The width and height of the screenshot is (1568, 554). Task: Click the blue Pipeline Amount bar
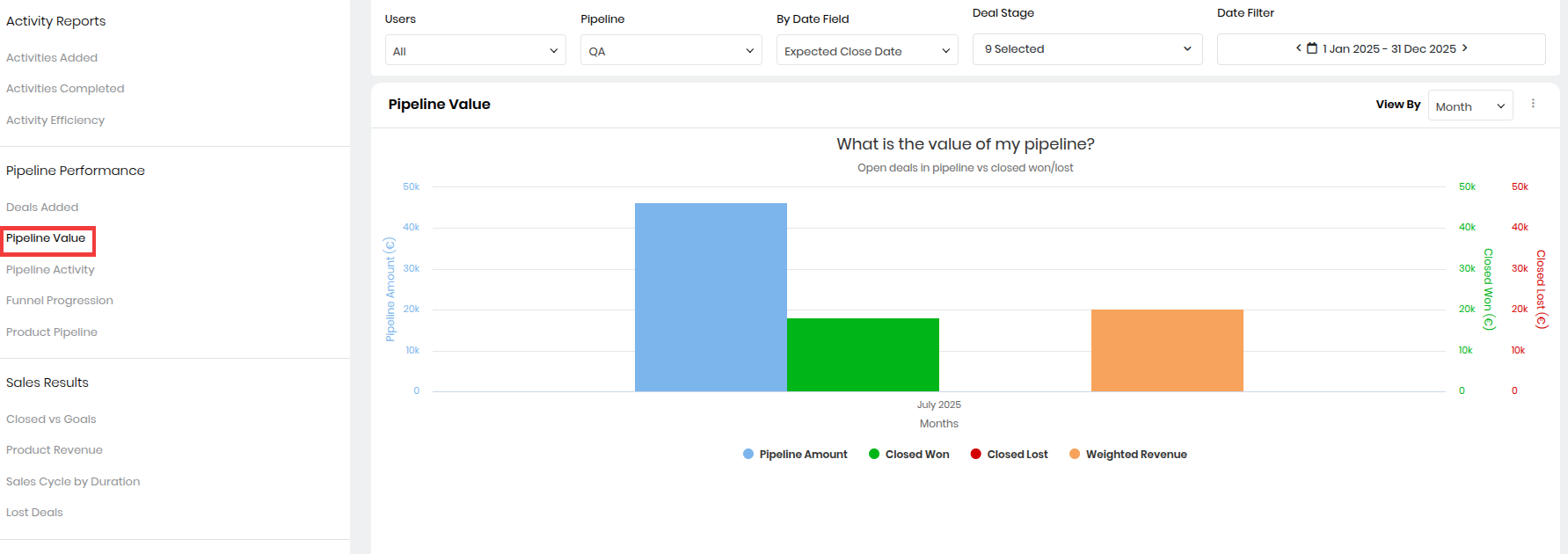coord(711,297)
